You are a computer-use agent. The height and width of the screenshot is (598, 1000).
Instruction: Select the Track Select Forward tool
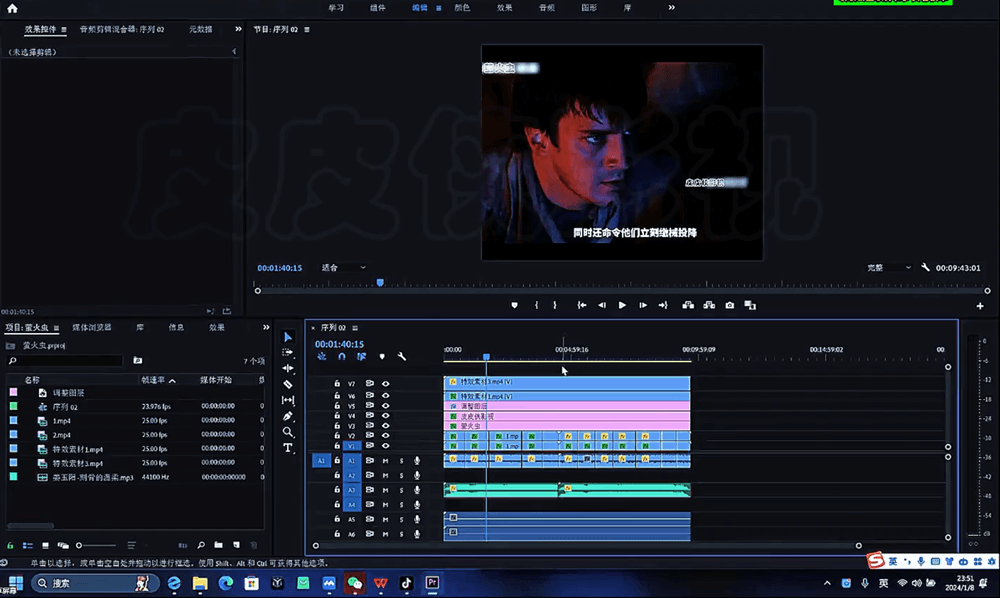coord(288,353)
